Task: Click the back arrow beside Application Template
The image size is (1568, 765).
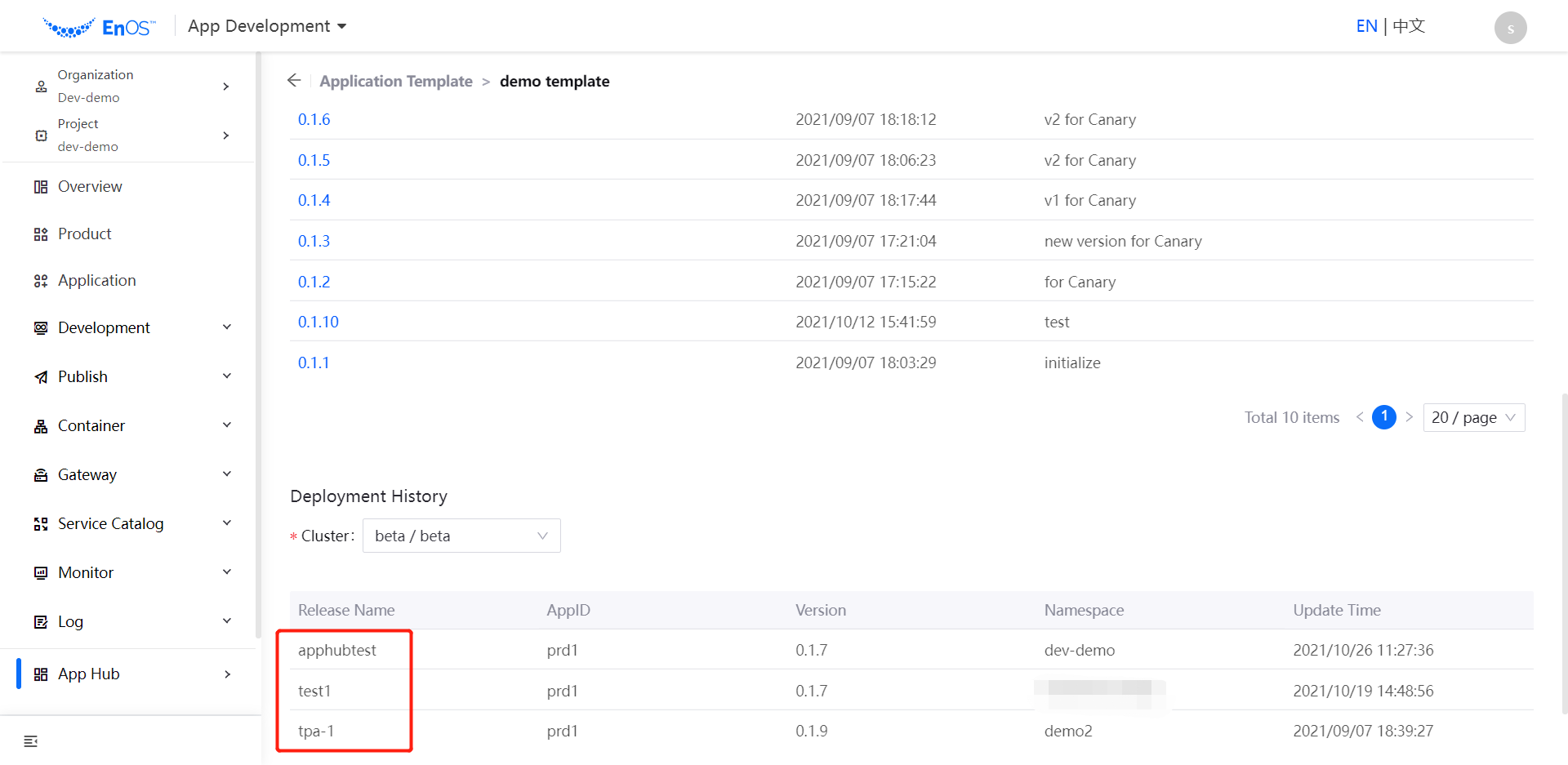Action: click(x=294, y=80)
